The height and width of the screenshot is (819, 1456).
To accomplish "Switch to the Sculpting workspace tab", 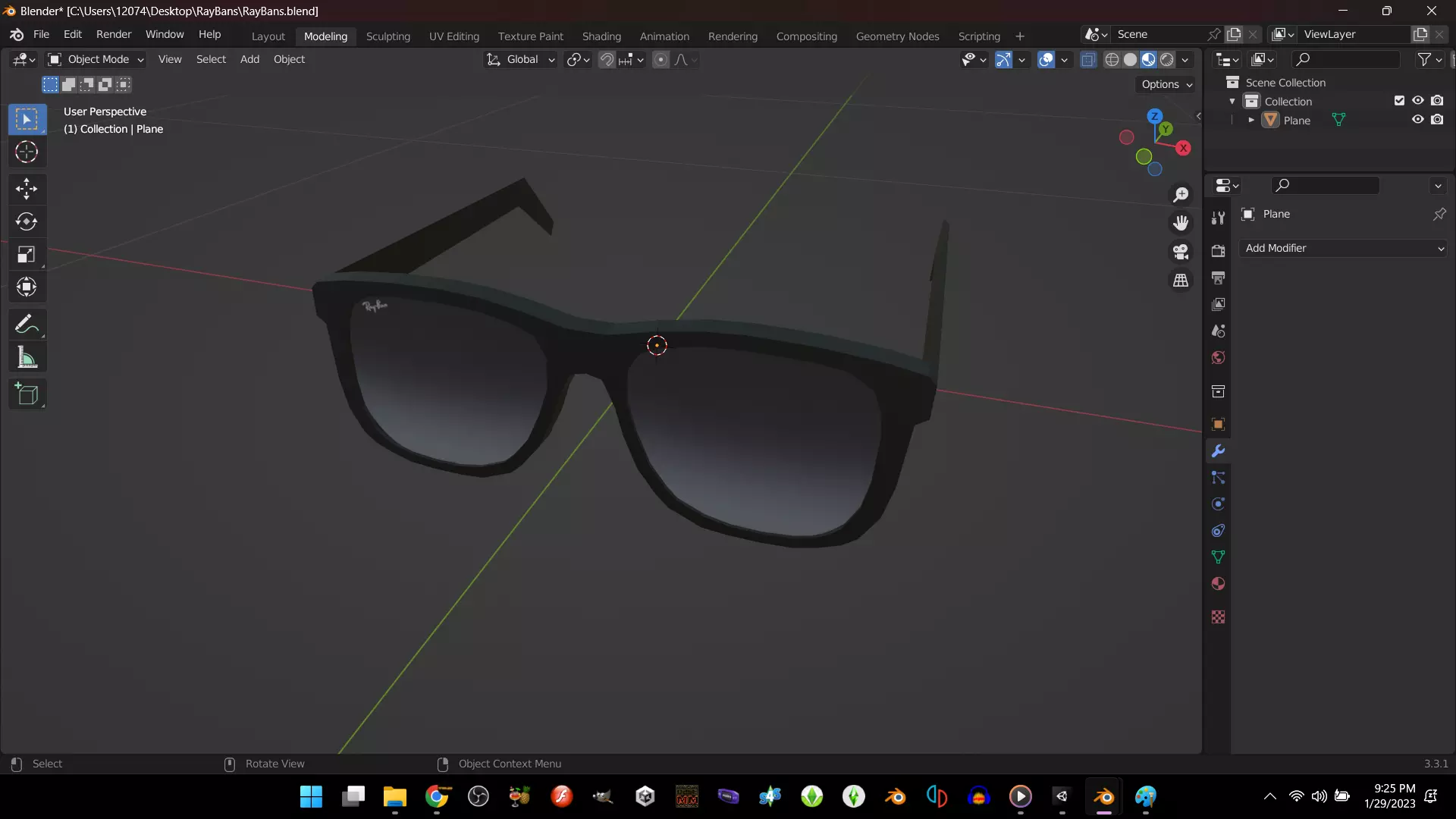I will 388,36.
